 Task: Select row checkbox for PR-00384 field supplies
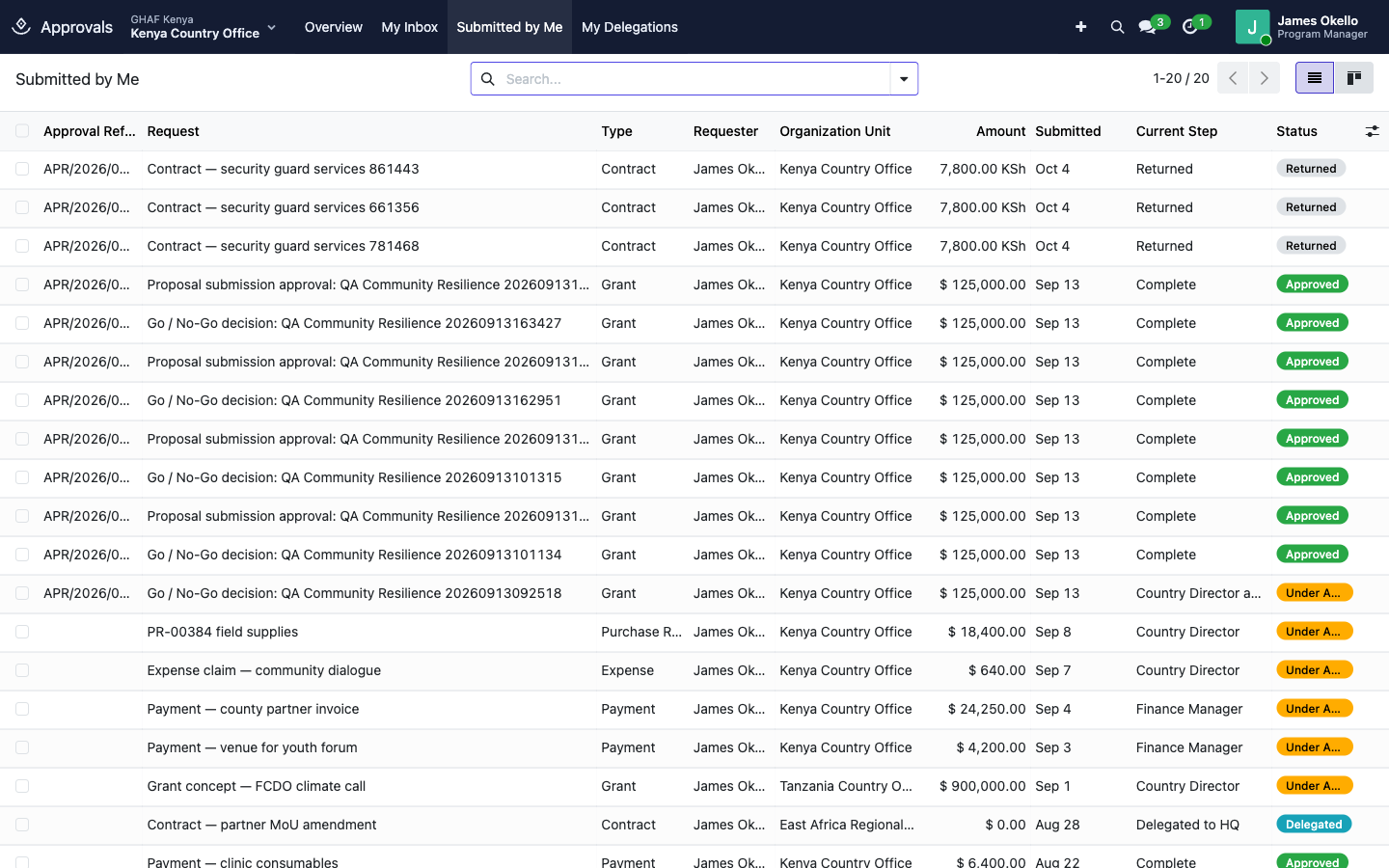(x=22, y=632)
